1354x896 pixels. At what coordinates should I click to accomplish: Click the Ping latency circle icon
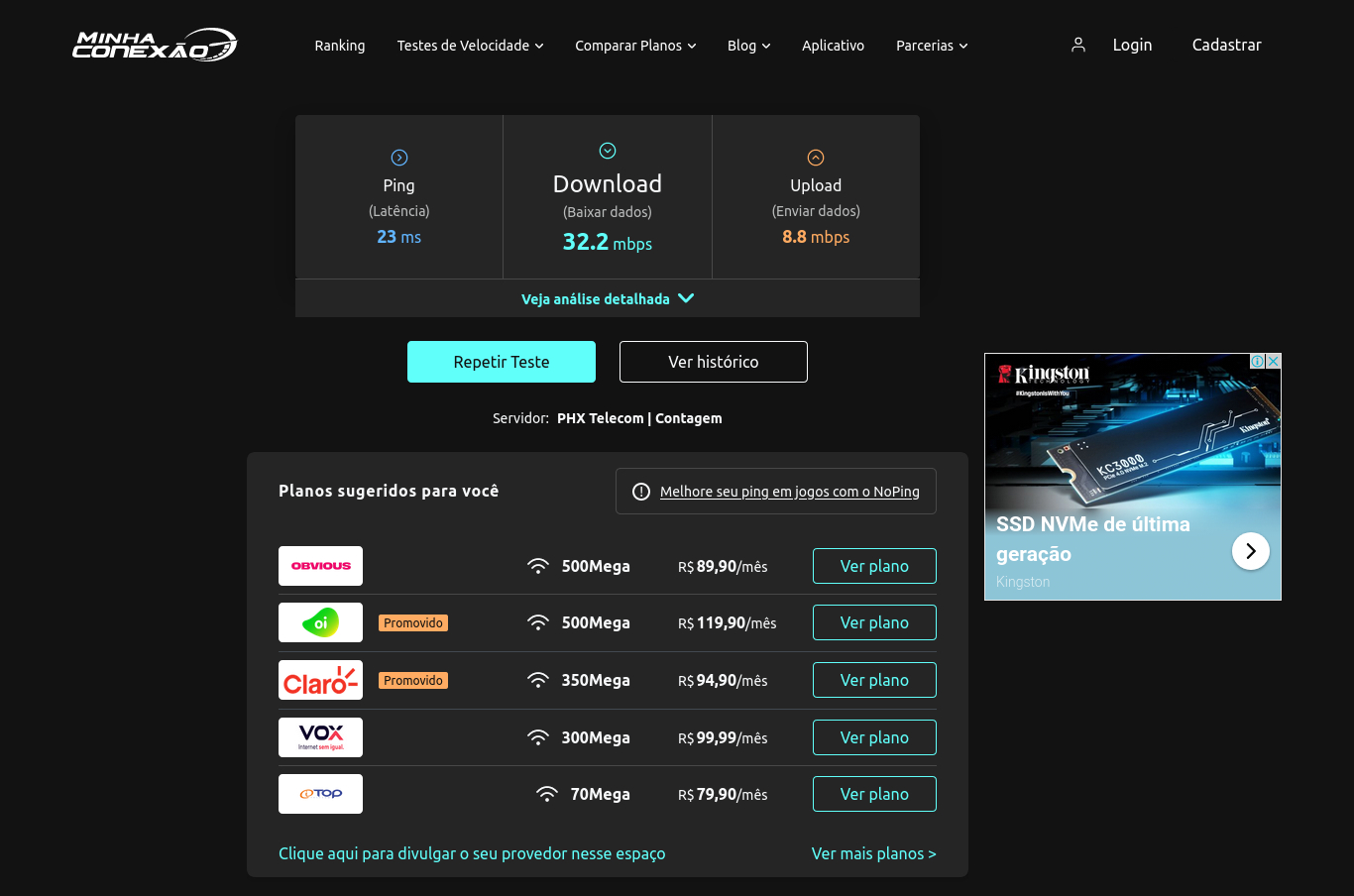[398, 157]
